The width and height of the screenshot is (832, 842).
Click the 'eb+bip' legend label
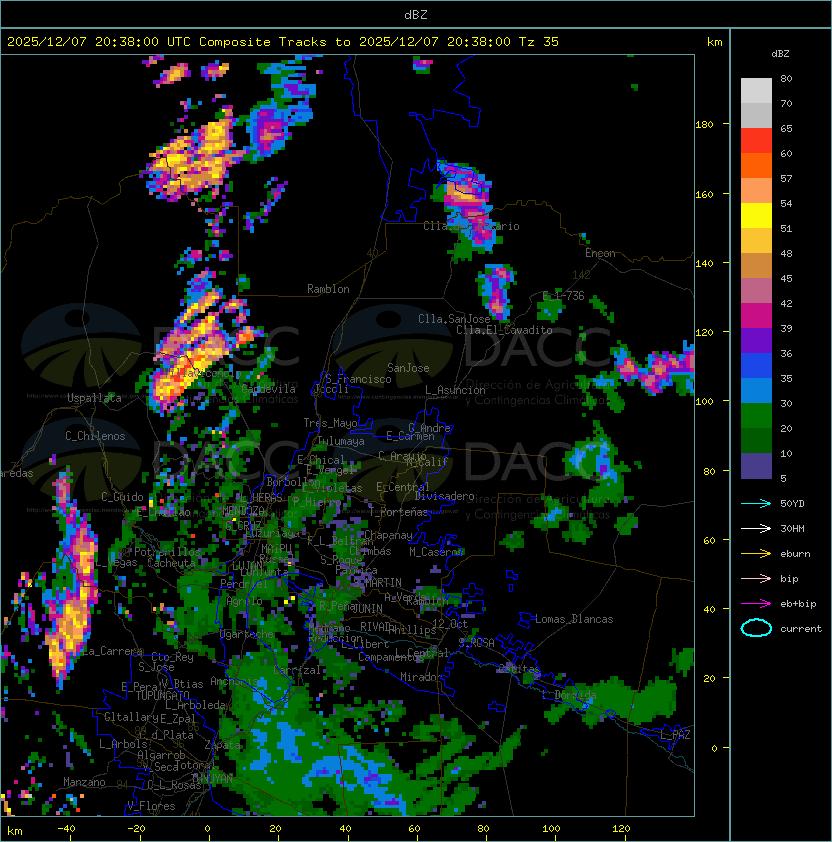click(798, 604)
